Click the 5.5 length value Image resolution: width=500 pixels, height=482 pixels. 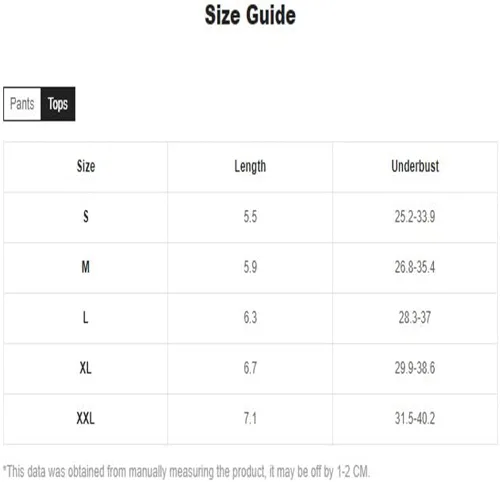click(250, 217)
